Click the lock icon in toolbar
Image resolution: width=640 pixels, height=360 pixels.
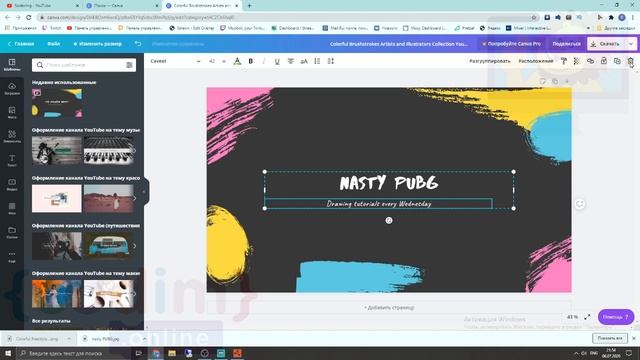point(604,61)
